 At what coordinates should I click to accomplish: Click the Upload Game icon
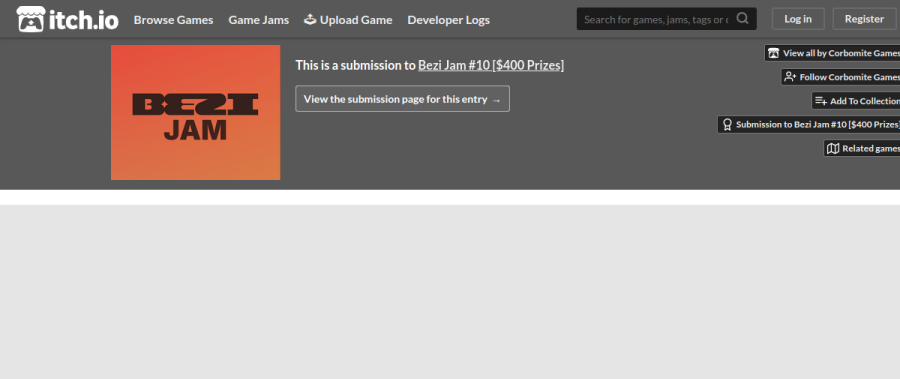(x=310, y=19)
